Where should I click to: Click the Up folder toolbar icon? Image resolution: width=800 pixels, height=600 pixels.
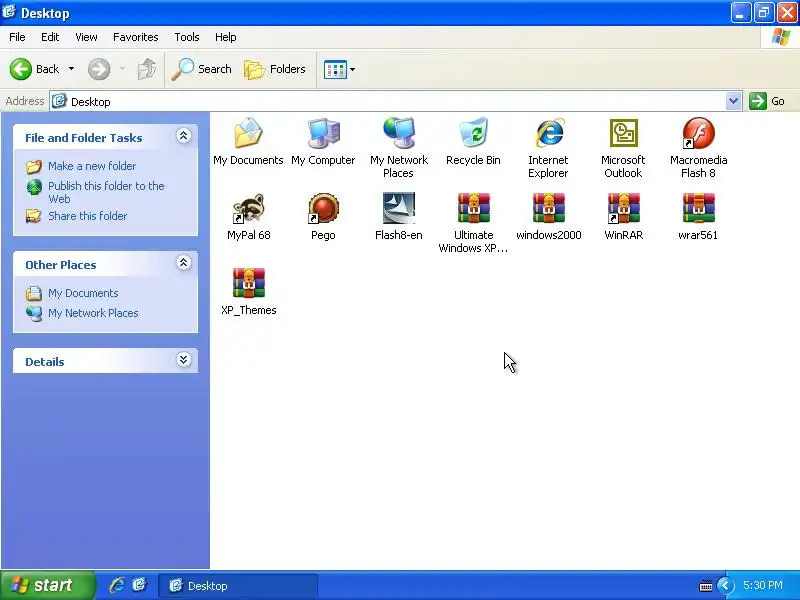pos(146,69)
